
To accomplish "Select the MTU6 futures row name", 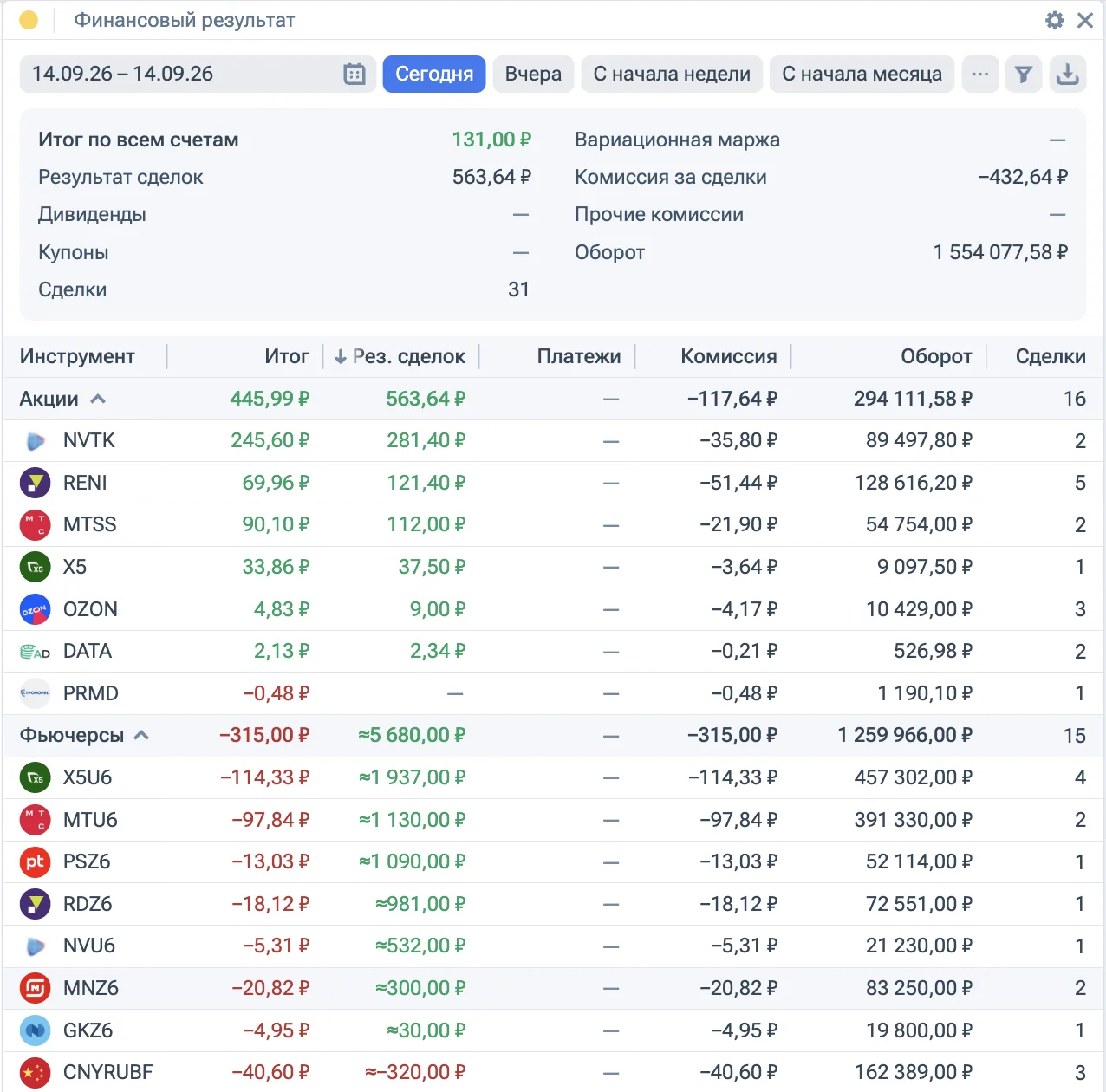I will tap(90, 820).
